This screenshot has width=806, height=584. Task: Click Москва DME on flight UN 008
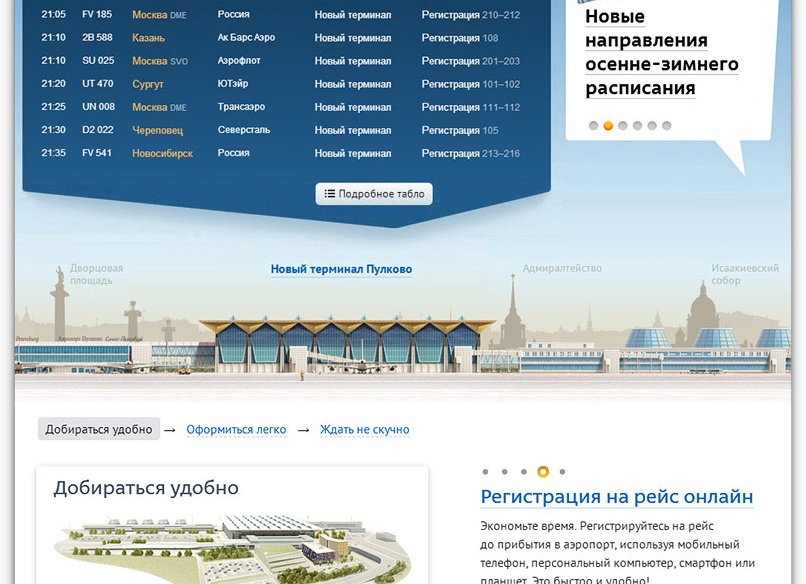(159, 107)
